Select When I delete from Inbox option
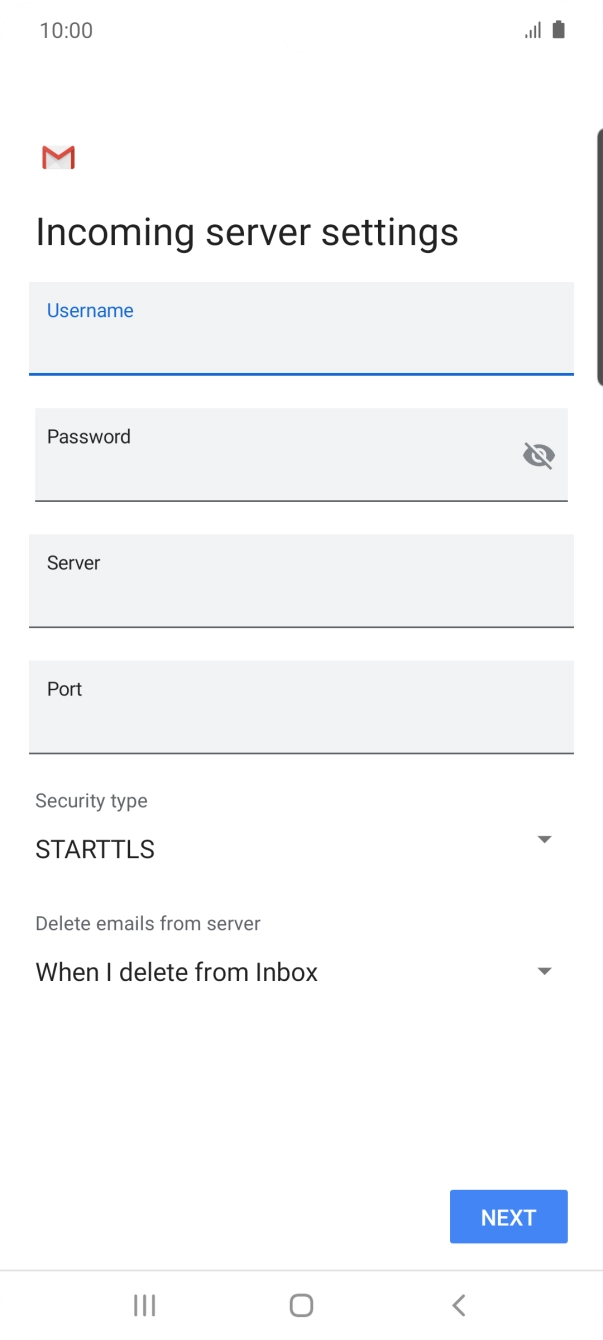Viewport: 603px width, 1340px height. [176, 971]
